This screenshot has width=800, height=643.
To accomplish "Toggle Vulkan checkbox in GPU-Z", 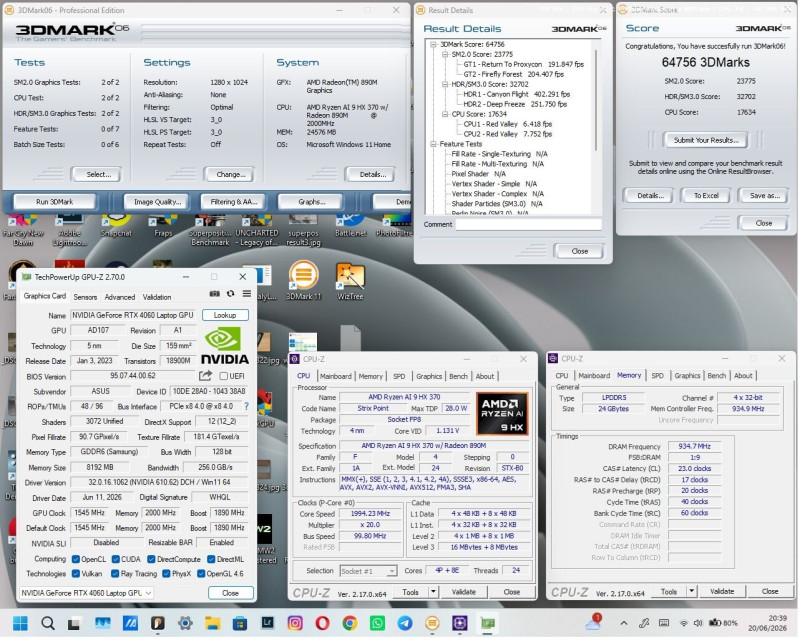I will pyautogui.click(x=76, y=575).
